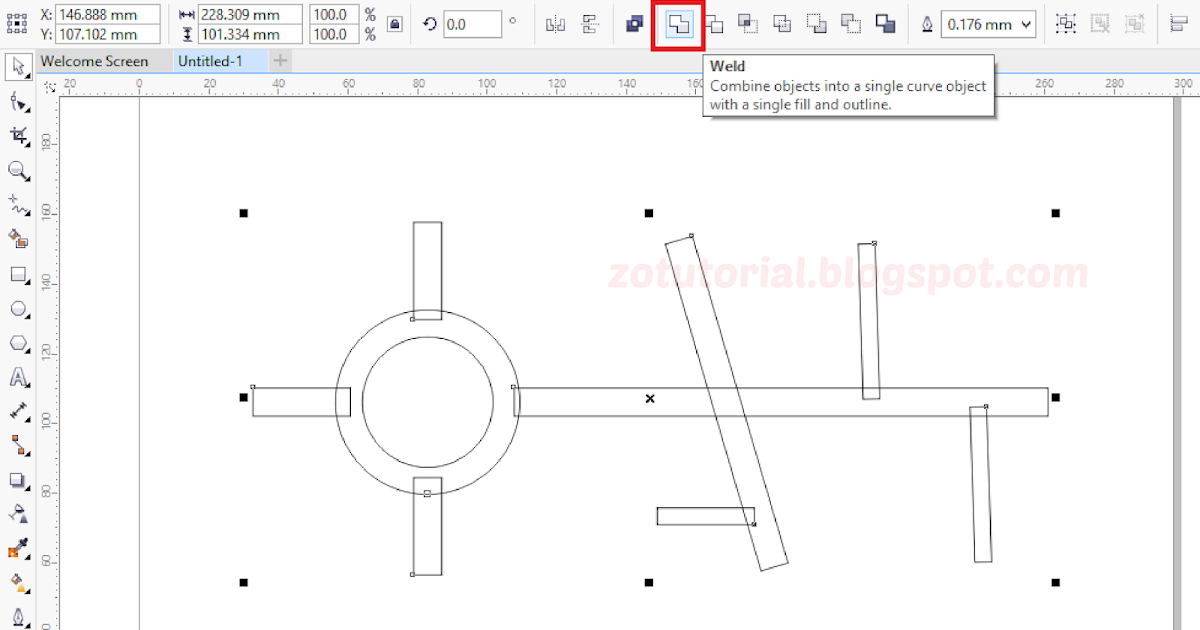The height and width of the screenshot is (630, 1200).
Task: Select the Polygon tool
Action: point(18,343)
